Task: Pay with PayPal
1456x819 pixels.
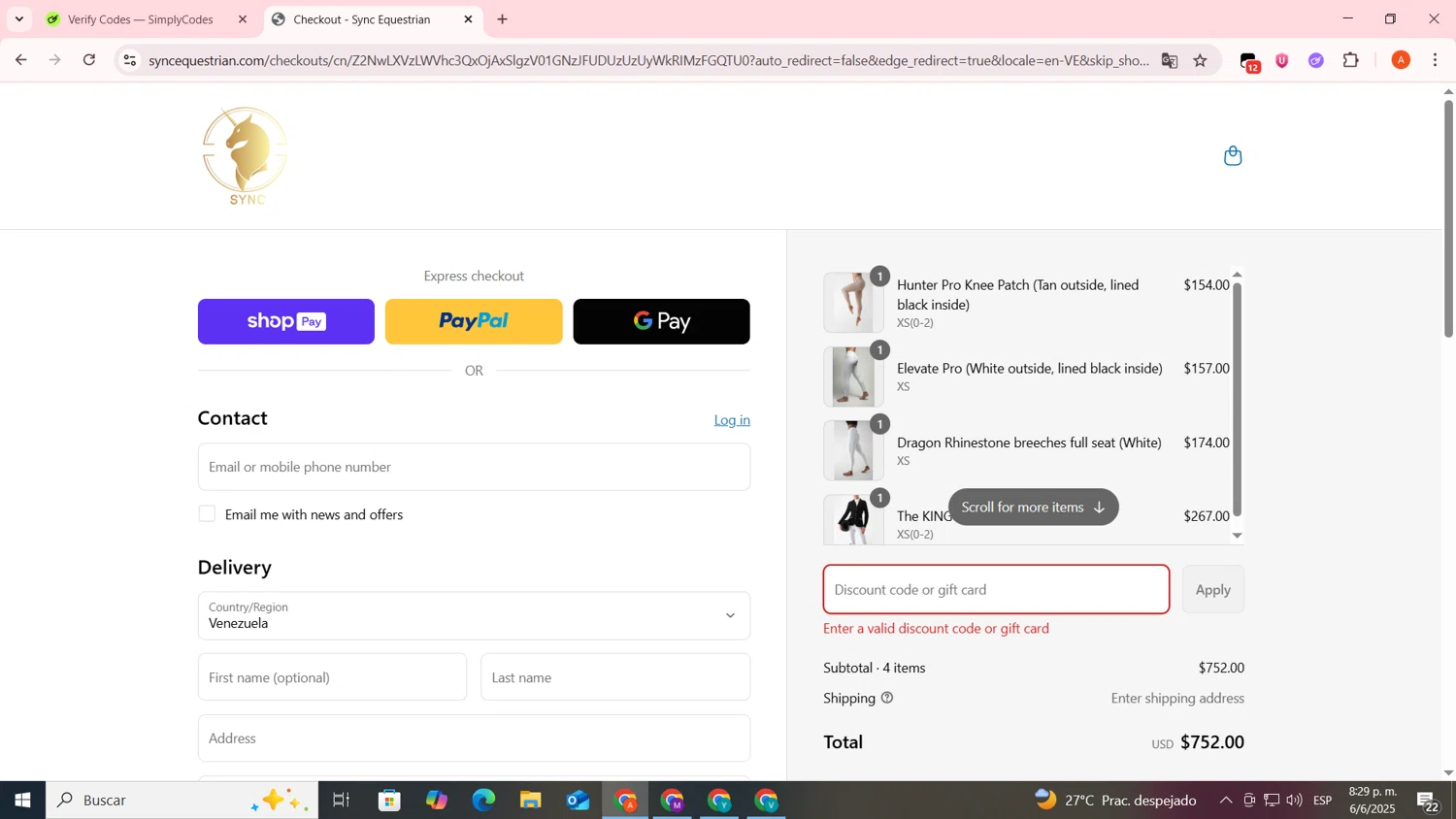Action: [x=474, y=321]
